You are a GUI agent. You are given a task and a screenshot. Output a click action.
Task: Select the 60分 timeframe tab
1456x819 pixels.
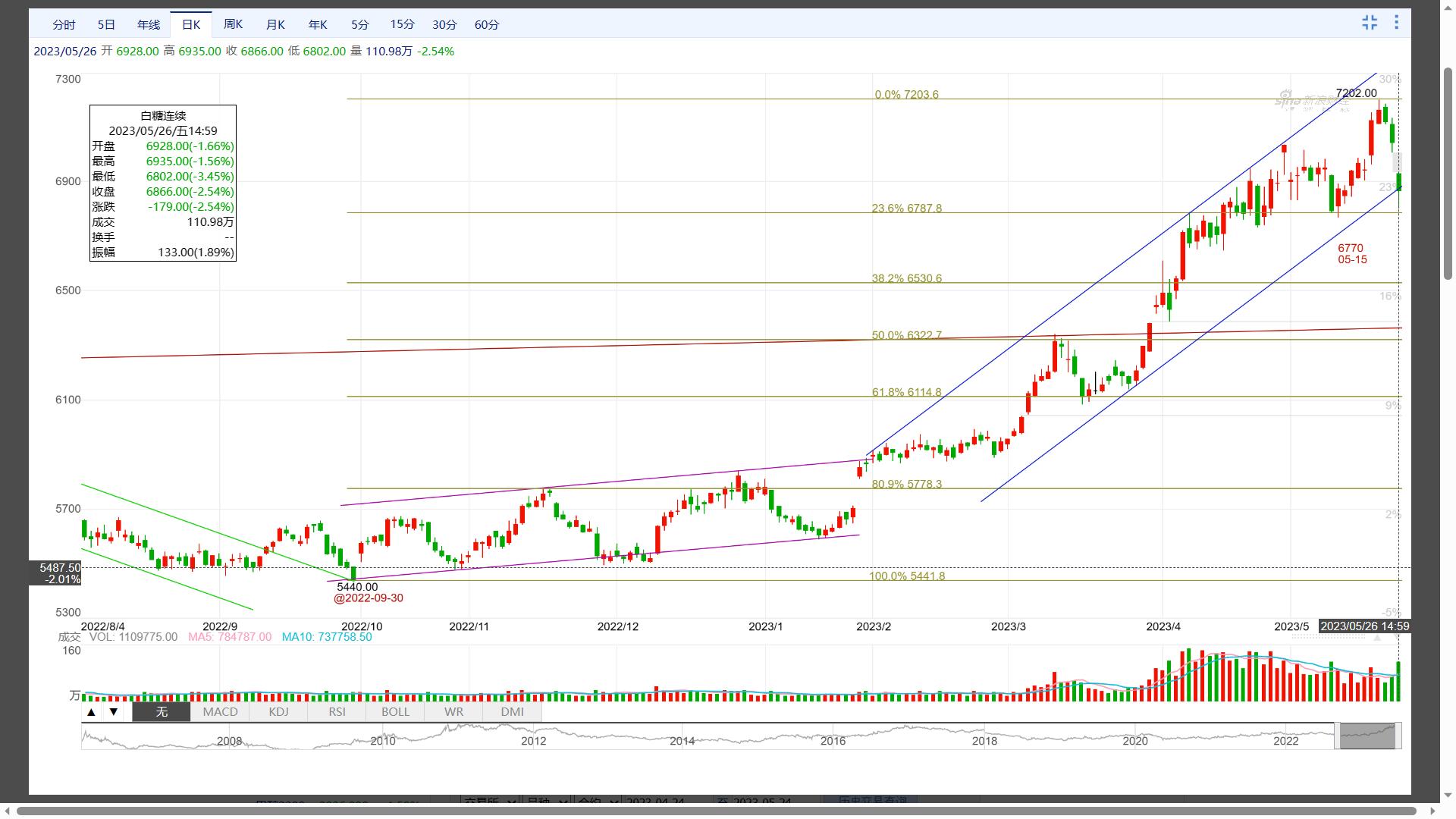(486, 24)
